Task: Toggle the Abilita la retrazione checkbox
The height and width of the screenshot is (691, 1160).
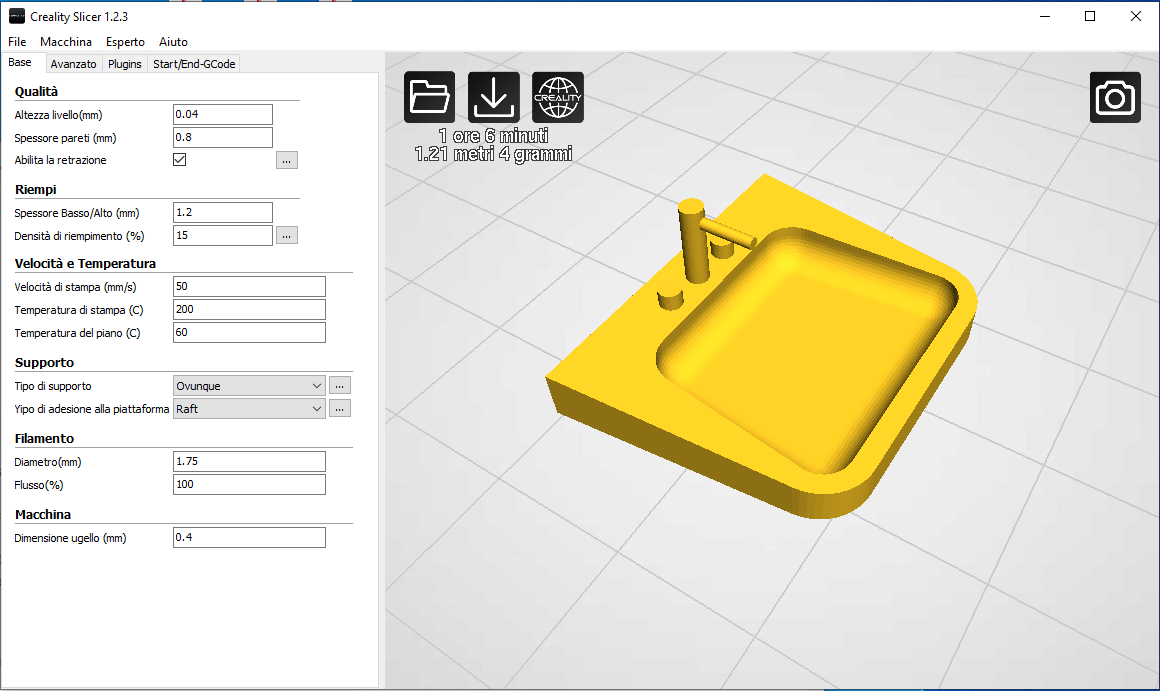Action: pos(180,160)
